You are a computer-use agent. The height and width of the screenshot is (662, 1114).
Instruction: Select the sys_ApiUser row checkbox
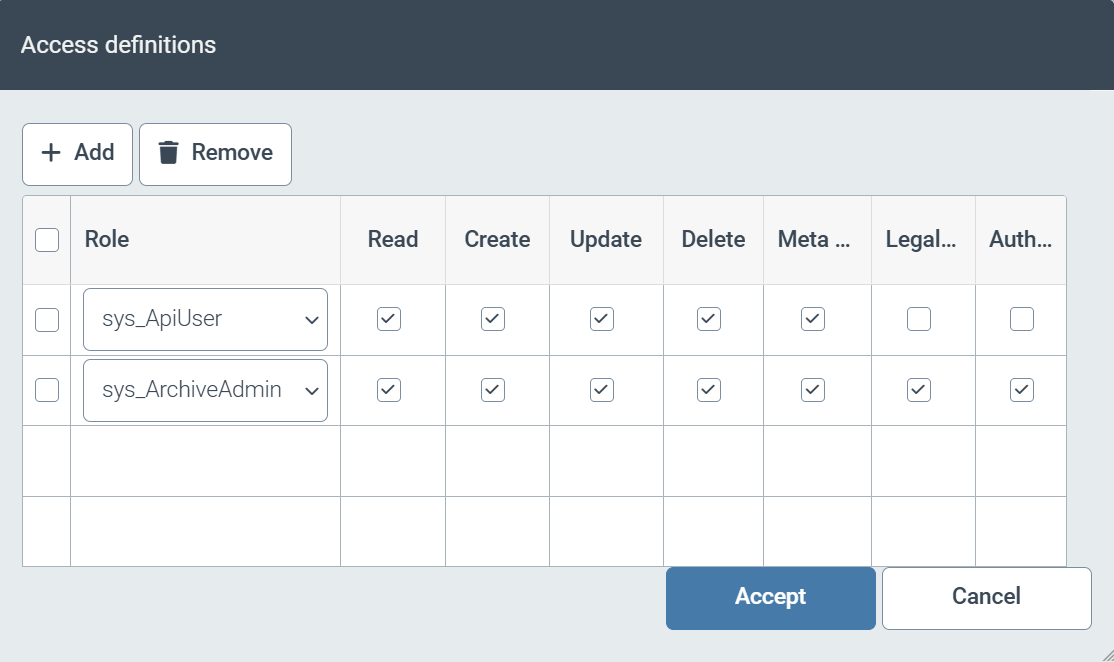45,319
